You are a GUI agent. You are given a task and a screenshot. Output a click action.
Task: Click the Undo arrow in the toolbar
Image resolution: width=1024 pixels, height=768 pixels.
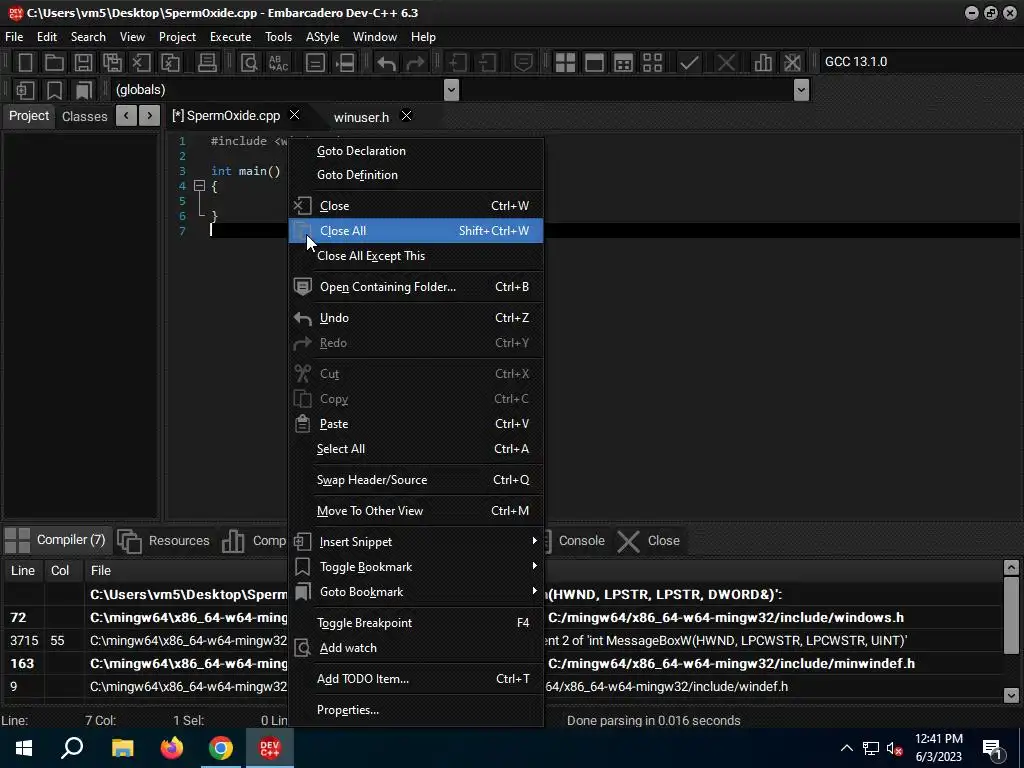click(x=387, y=63)
